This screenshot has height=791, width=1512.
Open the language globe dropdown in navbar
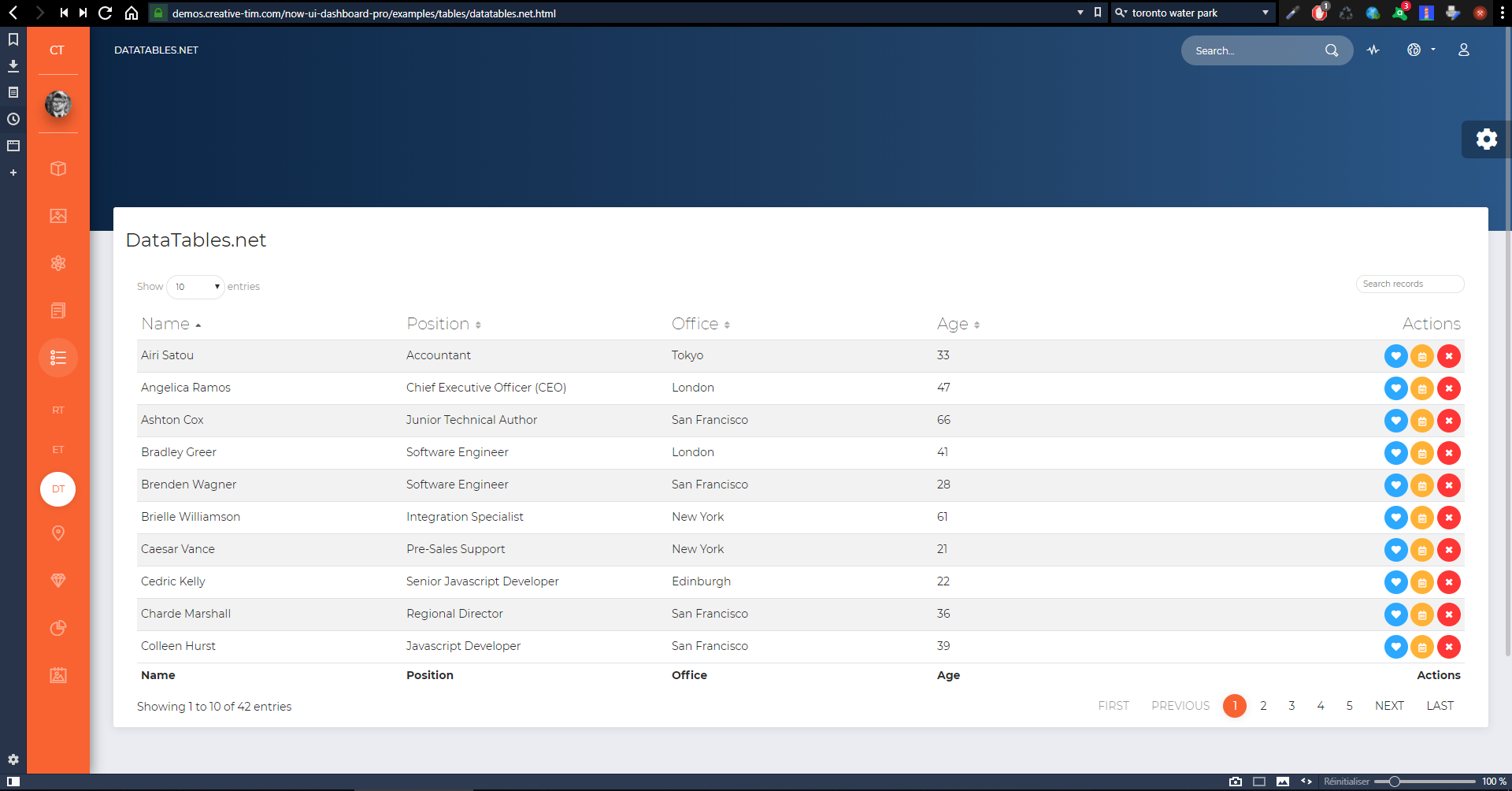pyautogui.click(x=1420, y=50)
